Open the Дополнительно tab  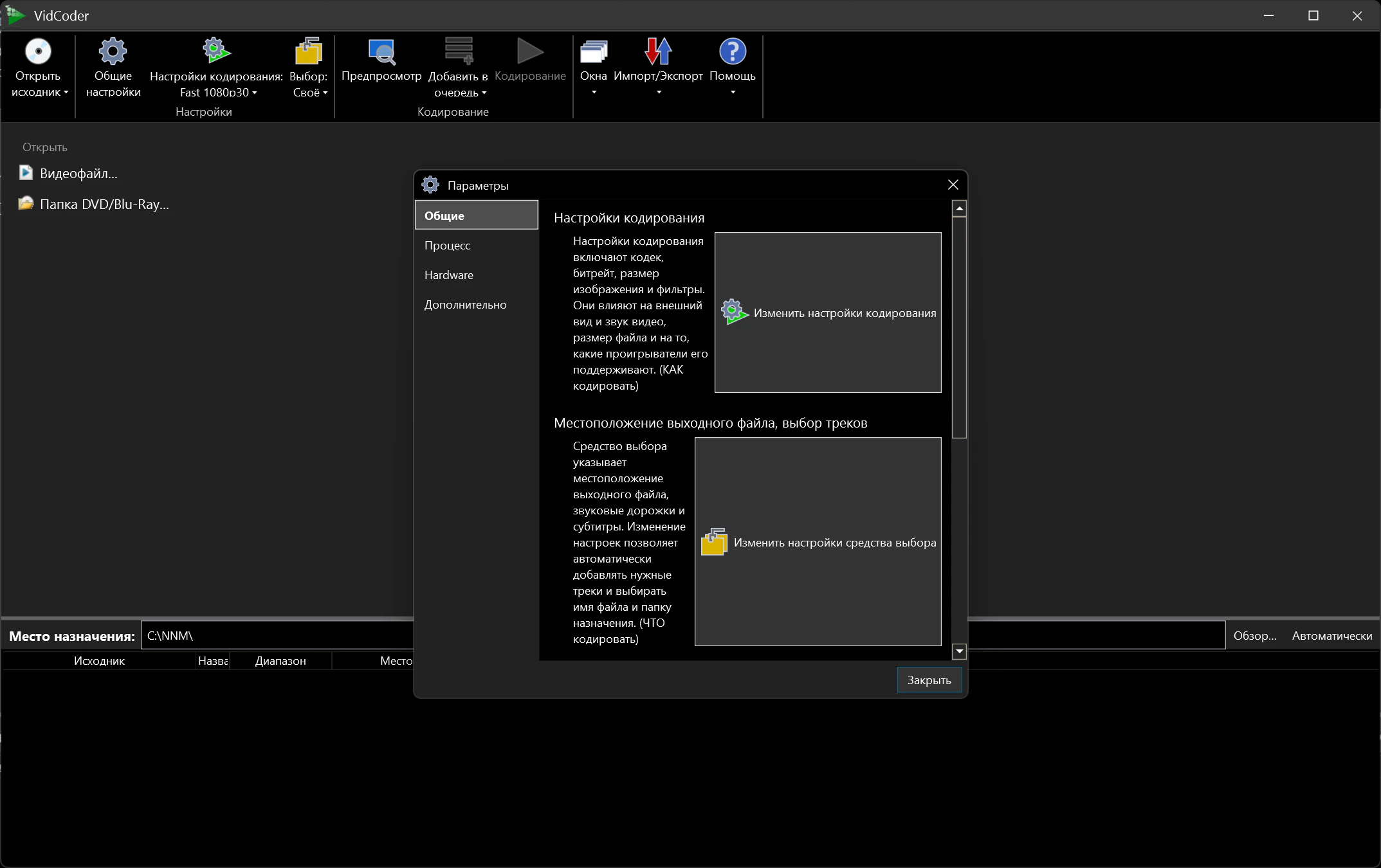[465, 305]
